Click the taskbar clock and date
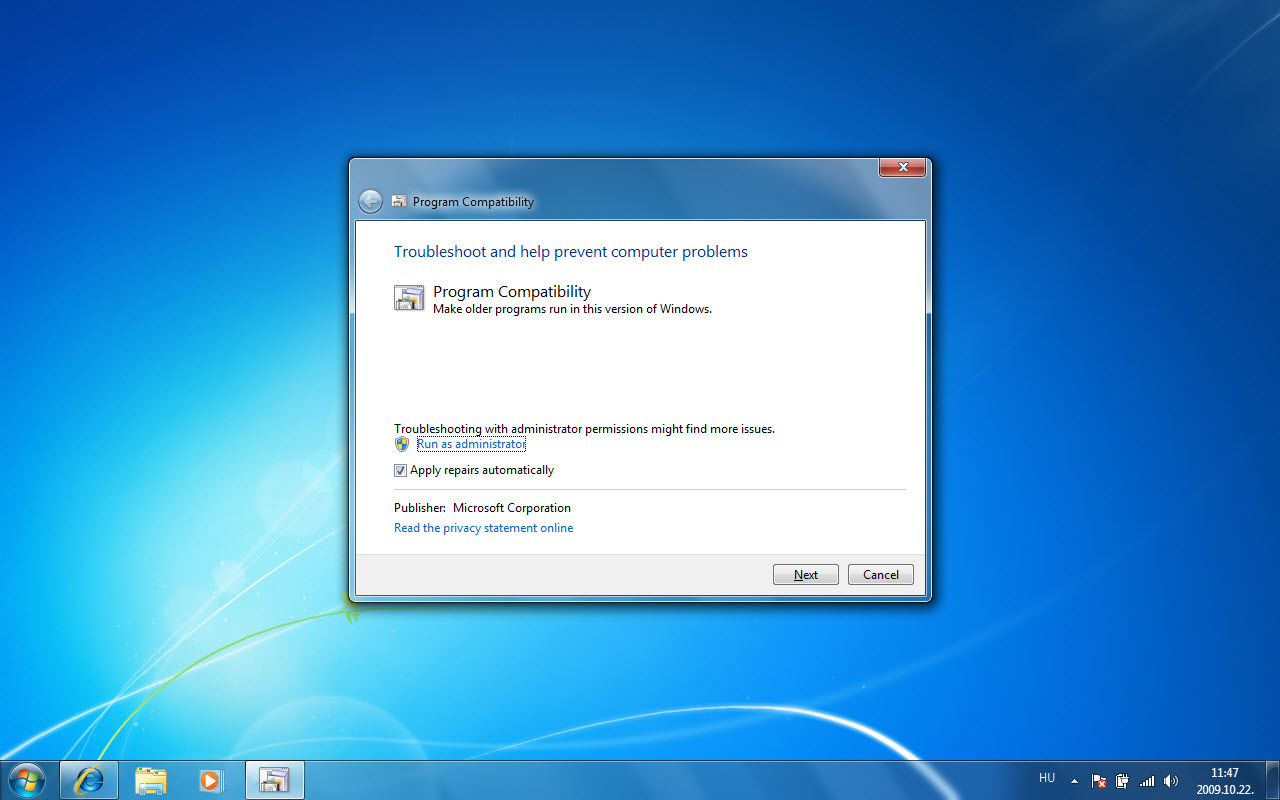The image size is (1280, 800). coord(1224,781)
